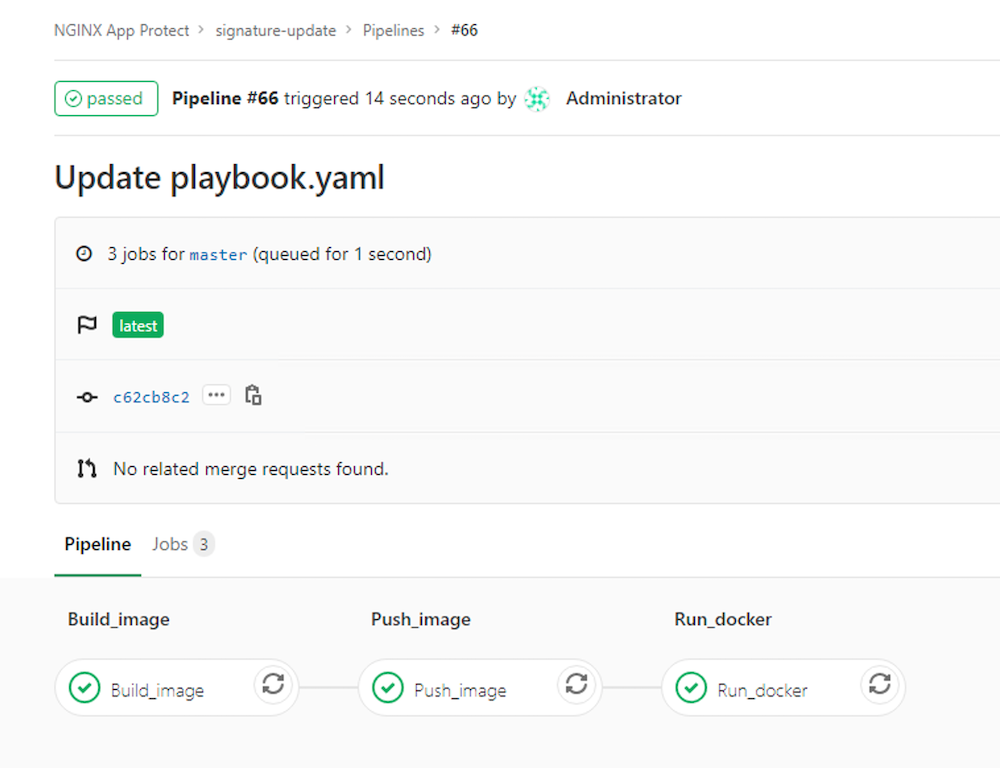Click 'No related merge requests found.' text
This screenshot has height=768, width=1000.
point(251,469)
